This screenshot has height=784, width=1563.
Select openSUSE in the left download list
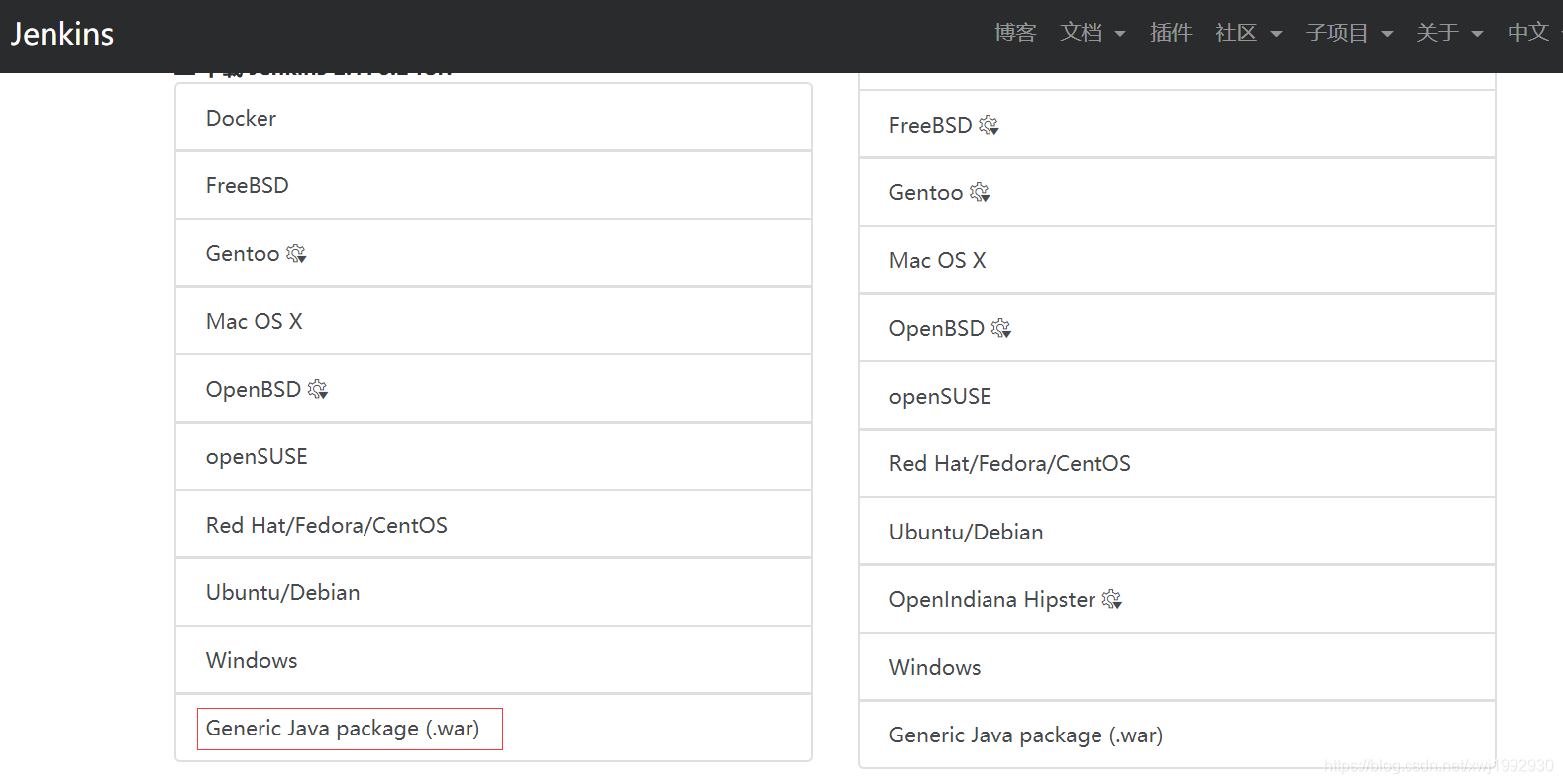(x=493, y=457)
